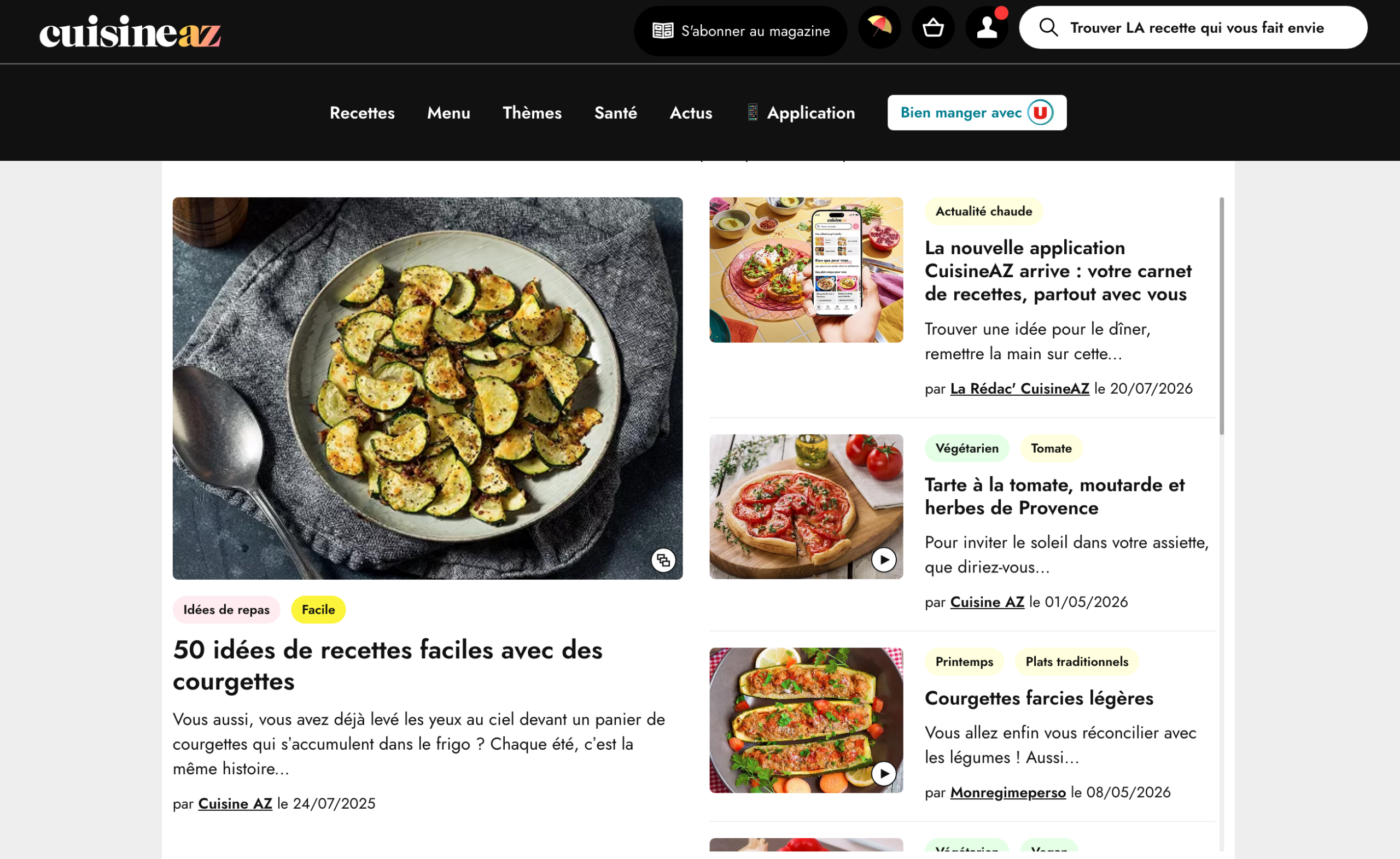Click S'abonner au magazine button

click(x=740, y=31)
